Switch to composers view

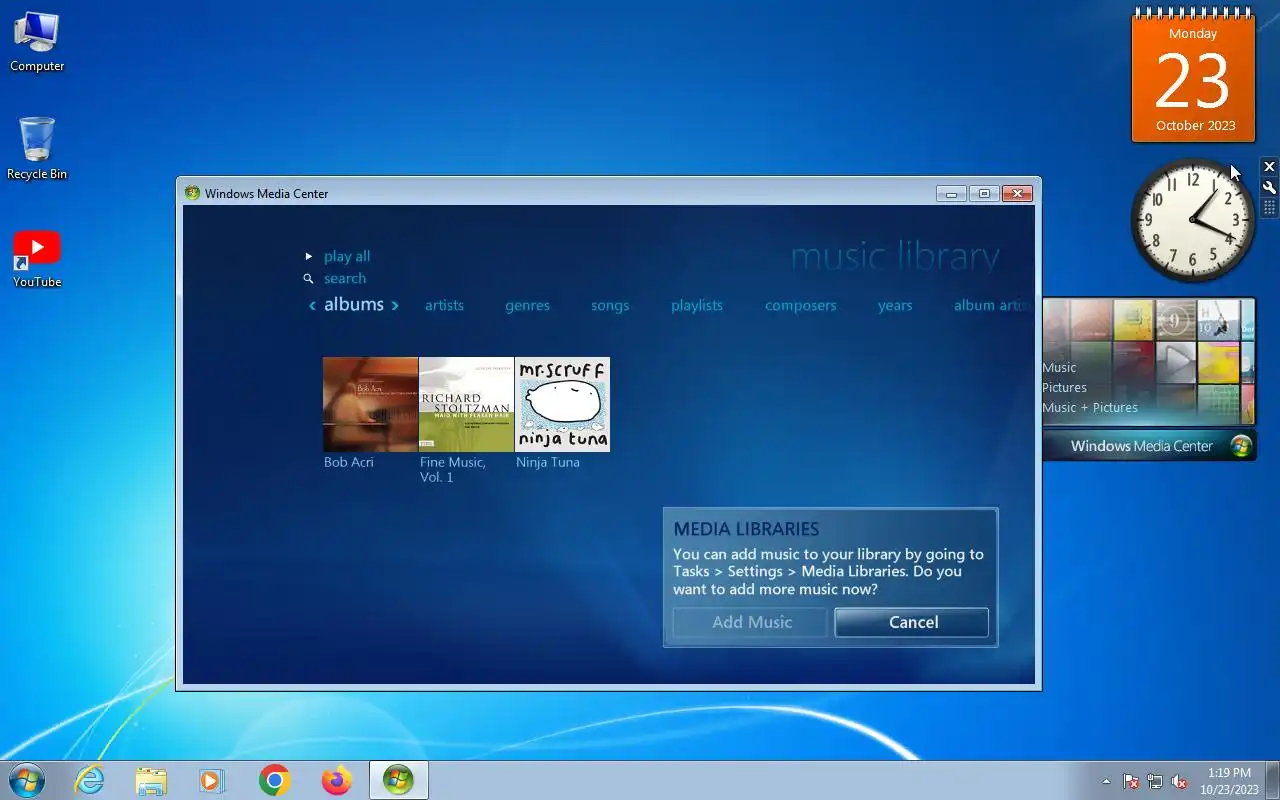800,306
